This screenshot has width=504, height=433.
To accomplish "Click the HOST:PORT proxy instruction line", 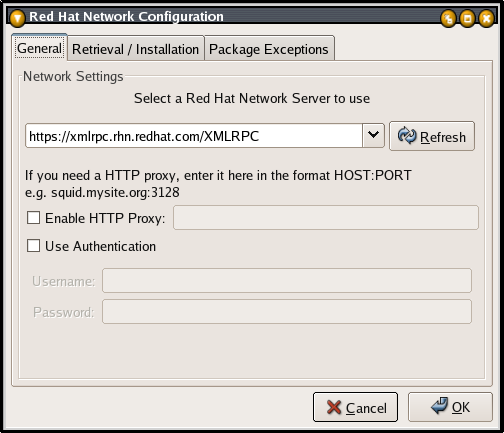I will point(218,175).
